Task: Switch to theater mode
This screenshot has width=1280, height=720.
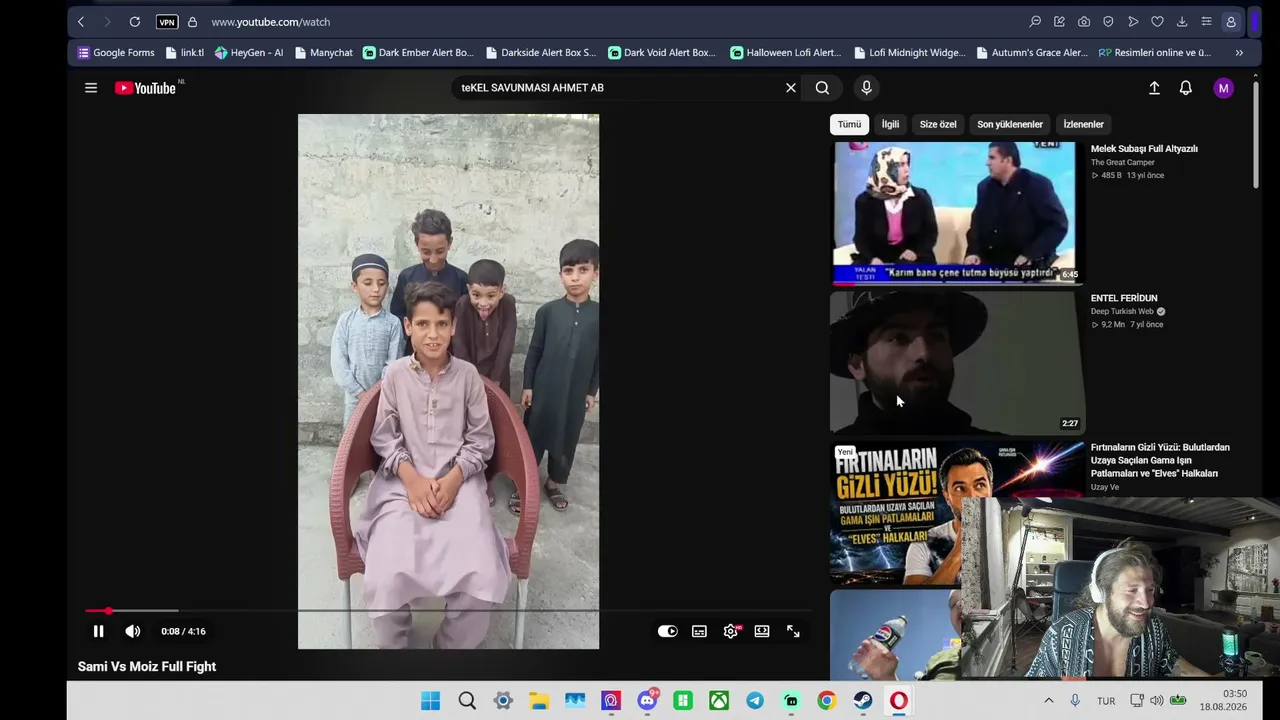Action: click(762, 631)
